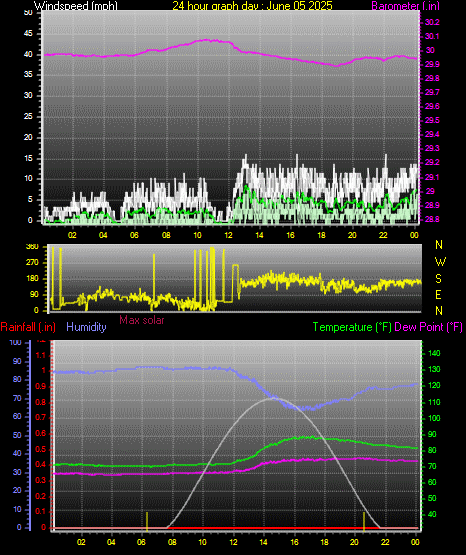Click the 12 hour label under windspeed graph

pyautogui.click(x=228, y=235)
